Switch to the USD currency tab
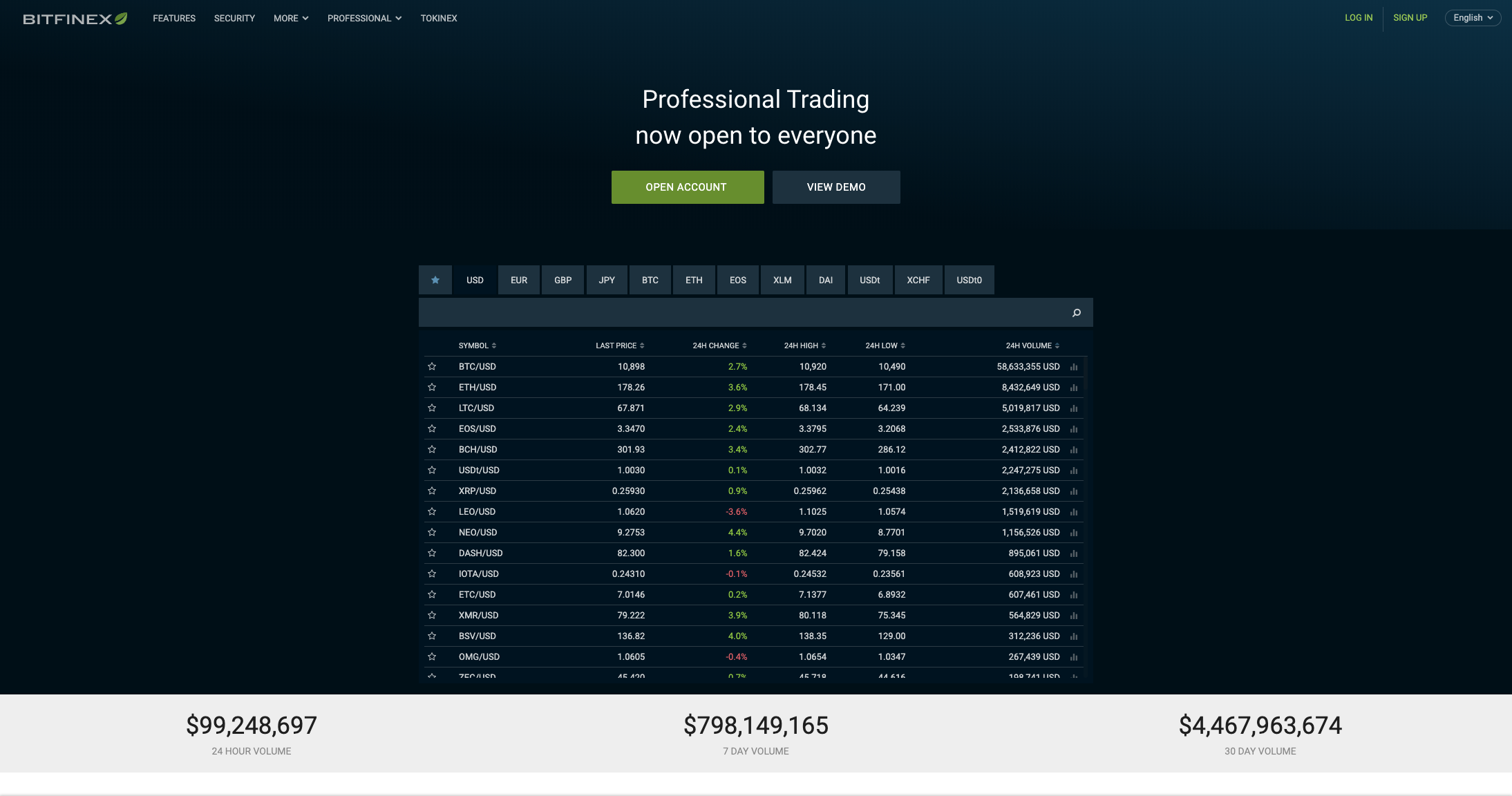Viewport: 1512px width, 796px height. (x=475, y=280)
